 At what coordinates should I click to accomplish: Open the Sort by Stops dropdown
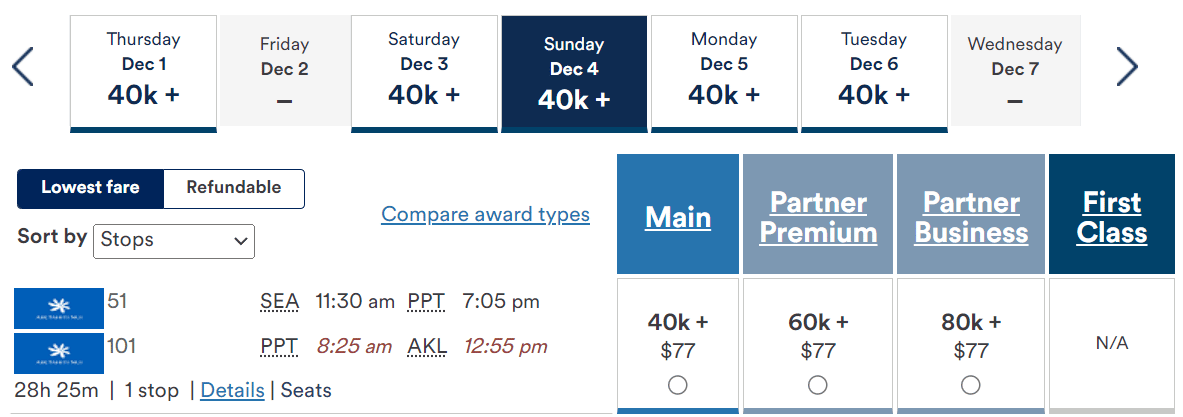[x=174, y=241]
